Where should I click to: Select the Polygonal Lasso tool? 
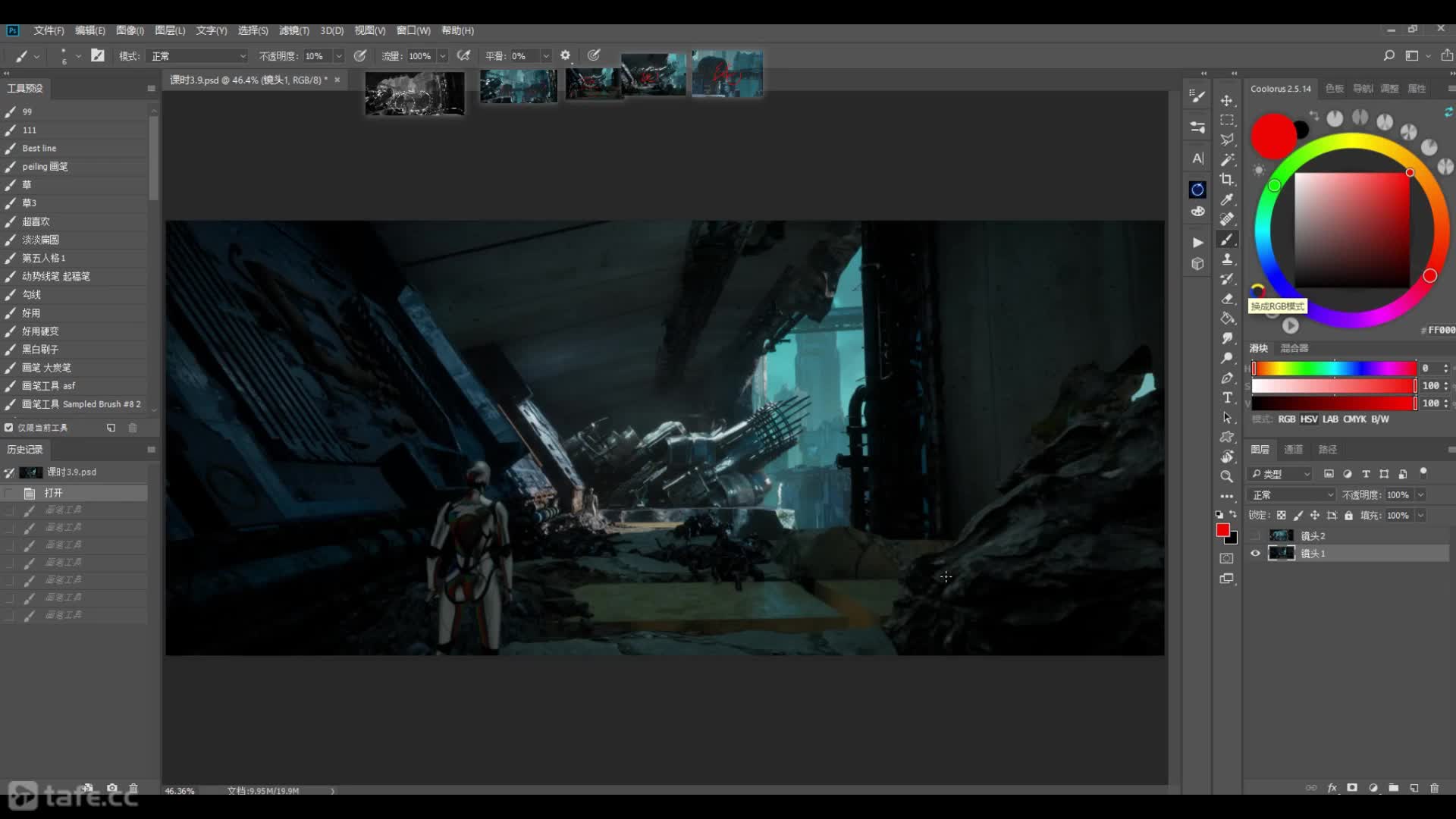pyautogui.click(x=1226, y=140)
